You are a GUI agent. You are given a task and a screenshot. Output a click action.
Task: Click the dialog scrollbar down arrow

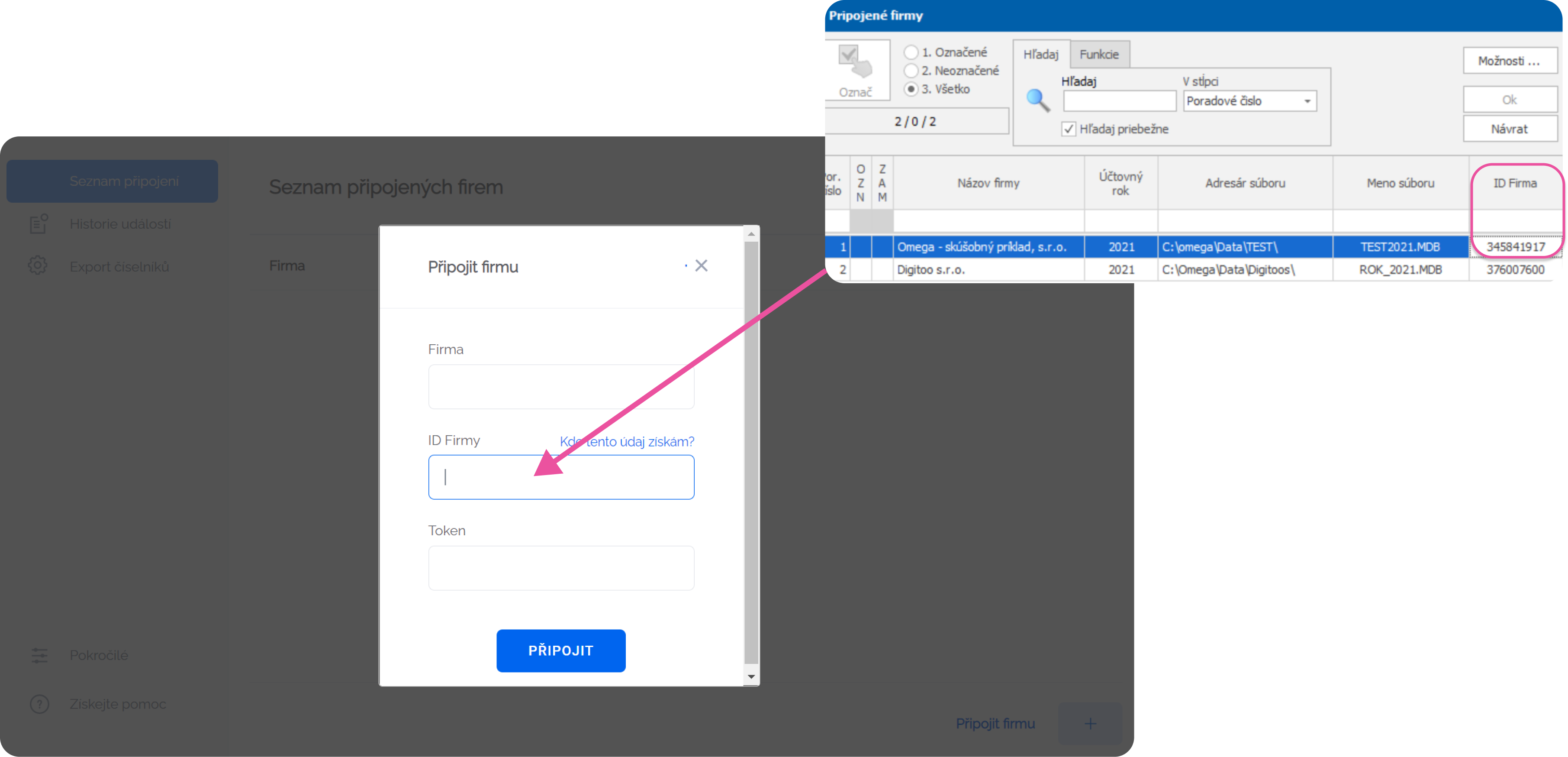(751, 676)
